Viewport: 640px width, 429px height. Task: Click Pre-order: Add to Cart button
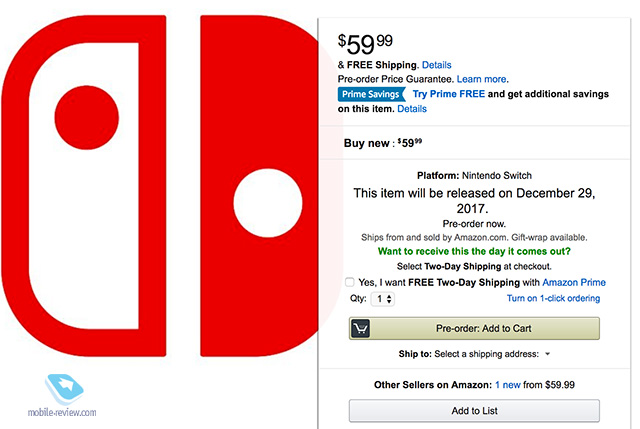point(474,328)
